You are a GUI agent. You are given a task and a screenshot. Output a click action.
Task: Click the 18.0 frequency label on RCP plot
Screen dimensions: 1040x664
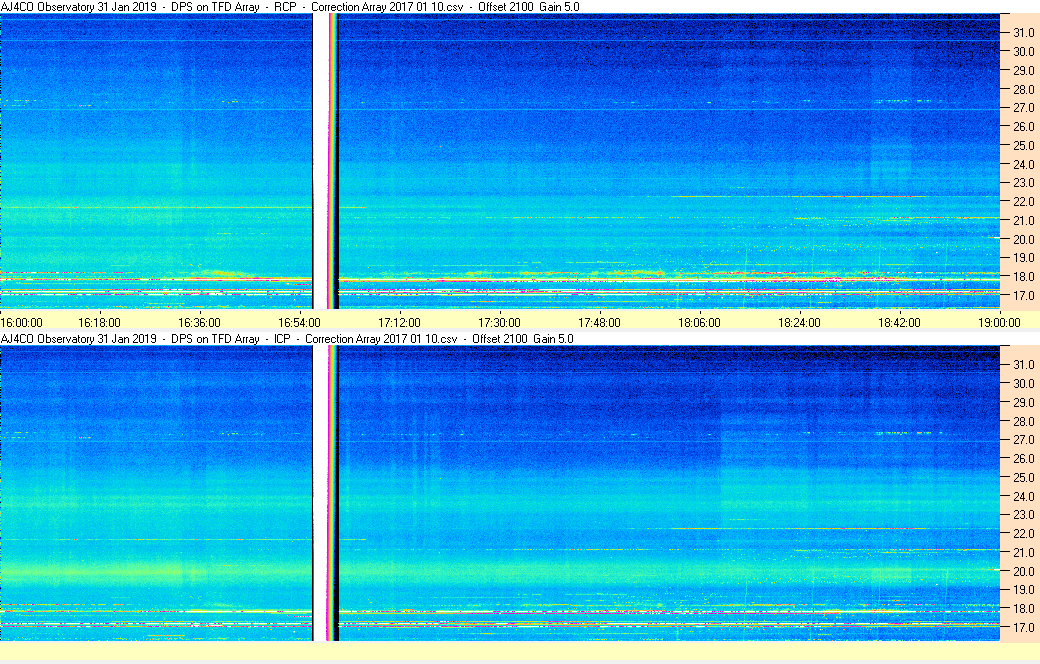tap(1023, 277)
